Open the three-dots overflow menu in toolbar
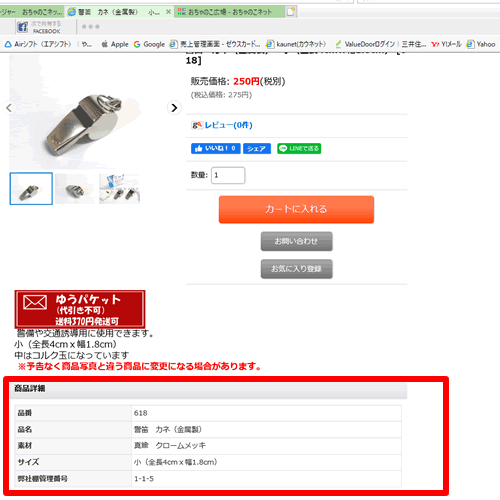 click(x=91, y=27)
